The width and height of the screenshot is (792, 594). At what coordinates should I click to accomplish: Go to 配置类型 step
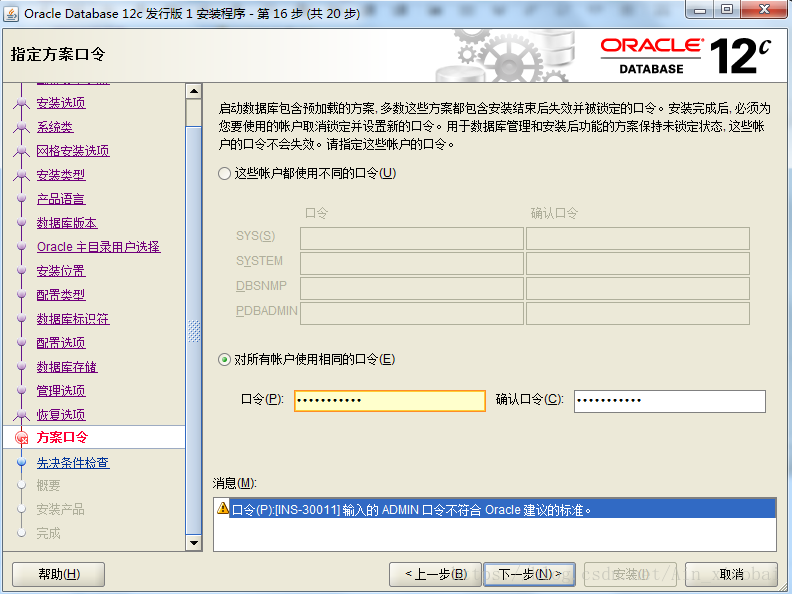tap(61, 295)
